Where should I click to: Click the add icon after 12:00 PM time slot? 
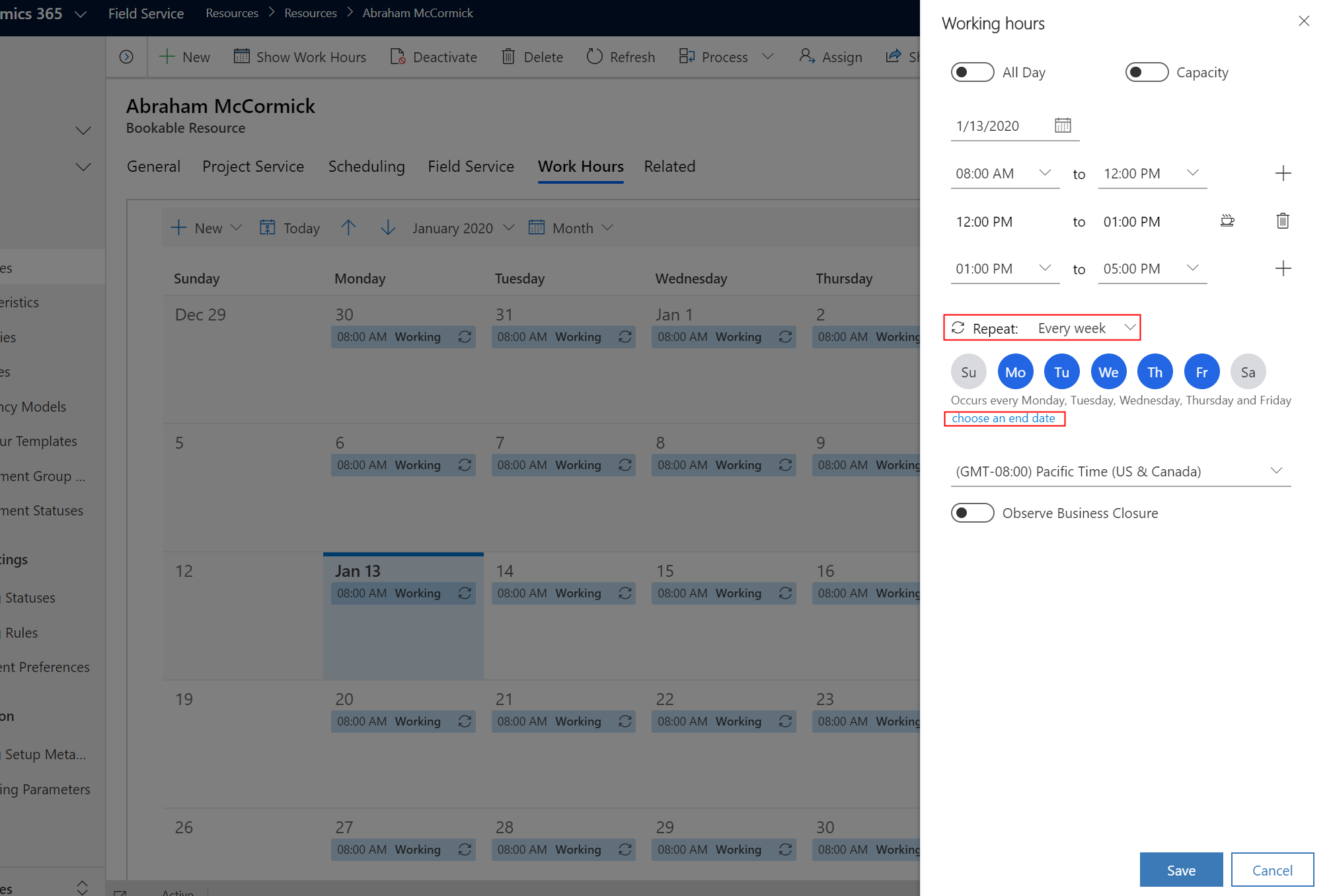(1283, 172)
